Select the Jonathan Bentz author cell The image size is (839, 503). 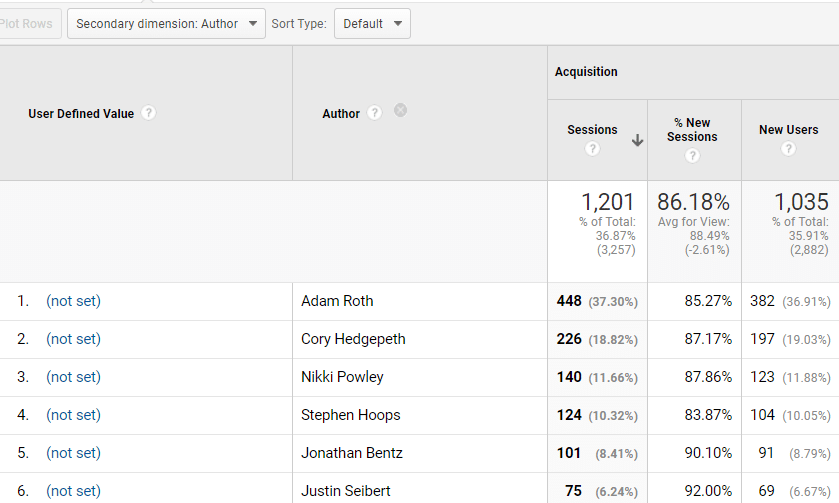tap(352, 453)
